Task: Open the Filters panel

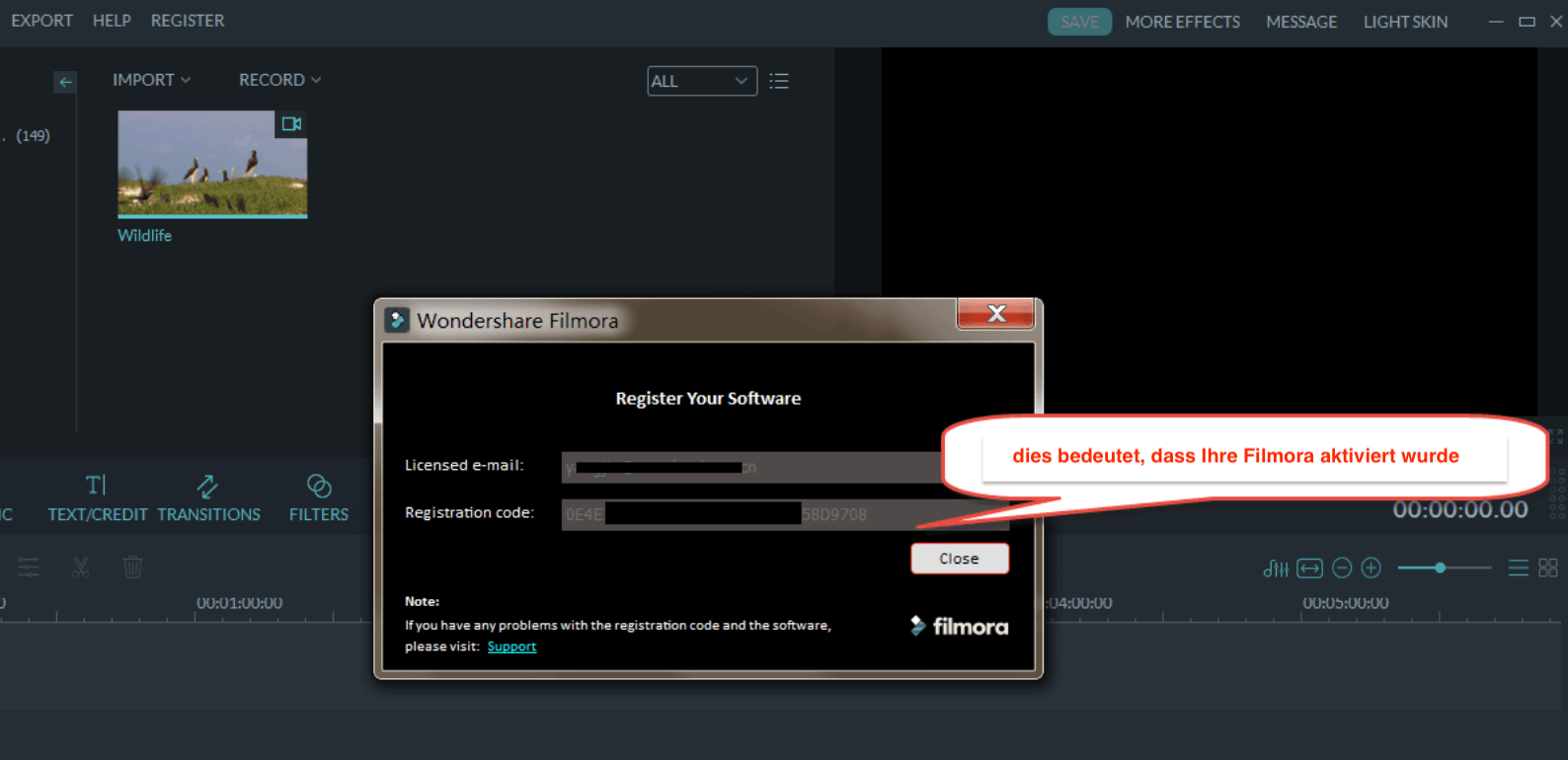Action: (x=318, y=497)
